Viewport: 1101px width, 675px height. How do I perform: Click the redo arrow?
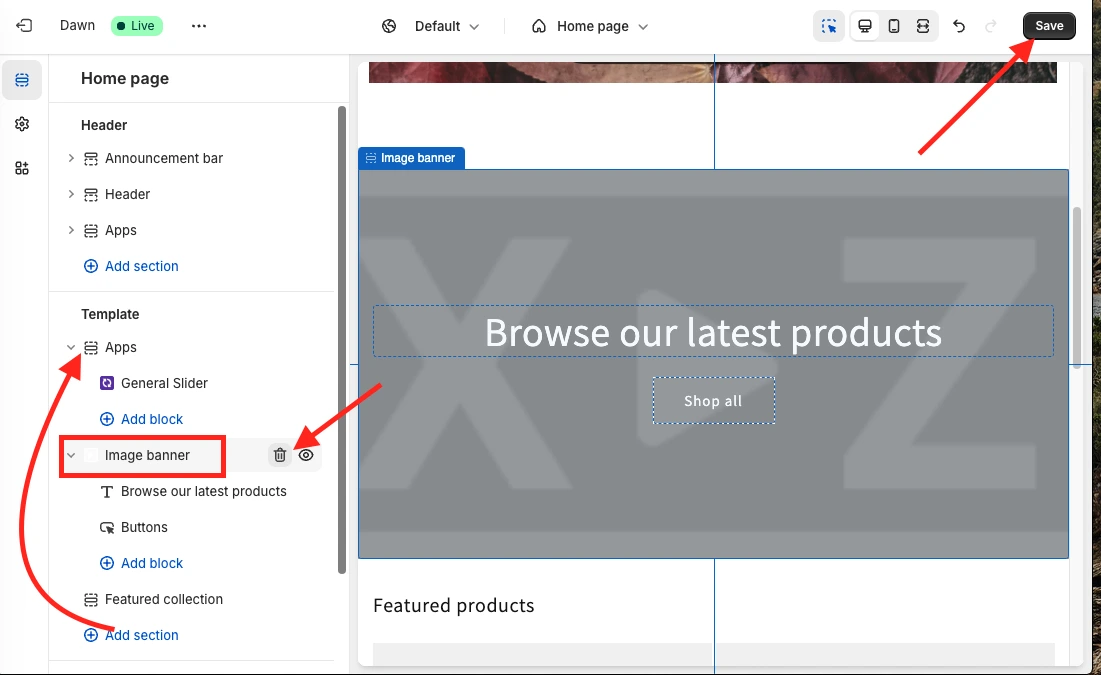coord(991,26)
